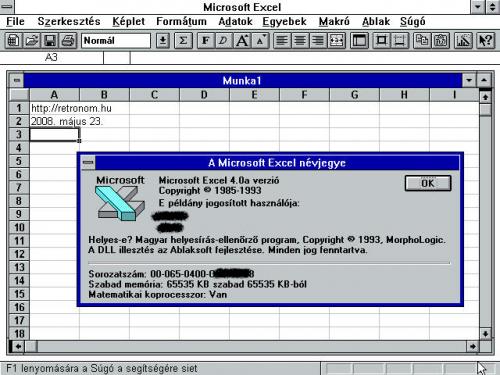
Task: Select column G header
Action: pos(354,95)
